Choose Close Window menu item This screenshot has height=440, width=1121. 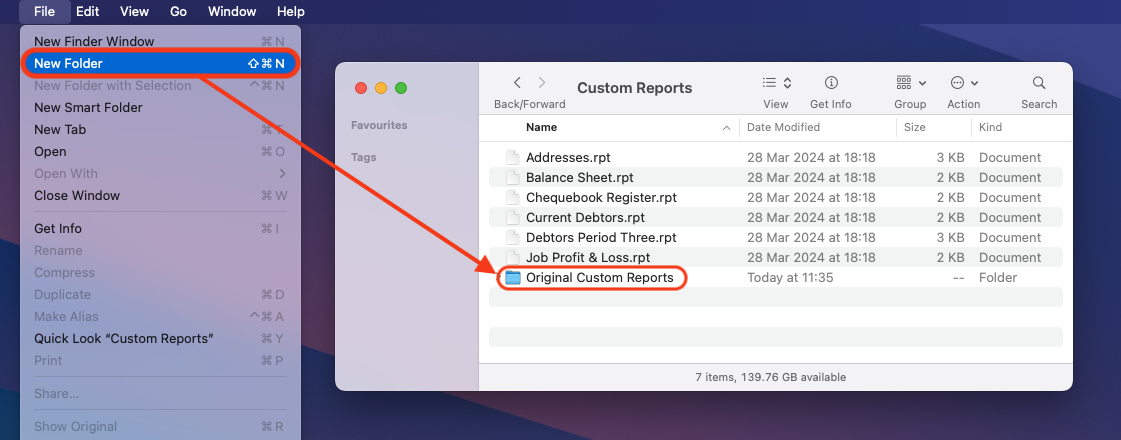[x=160, y=195]
